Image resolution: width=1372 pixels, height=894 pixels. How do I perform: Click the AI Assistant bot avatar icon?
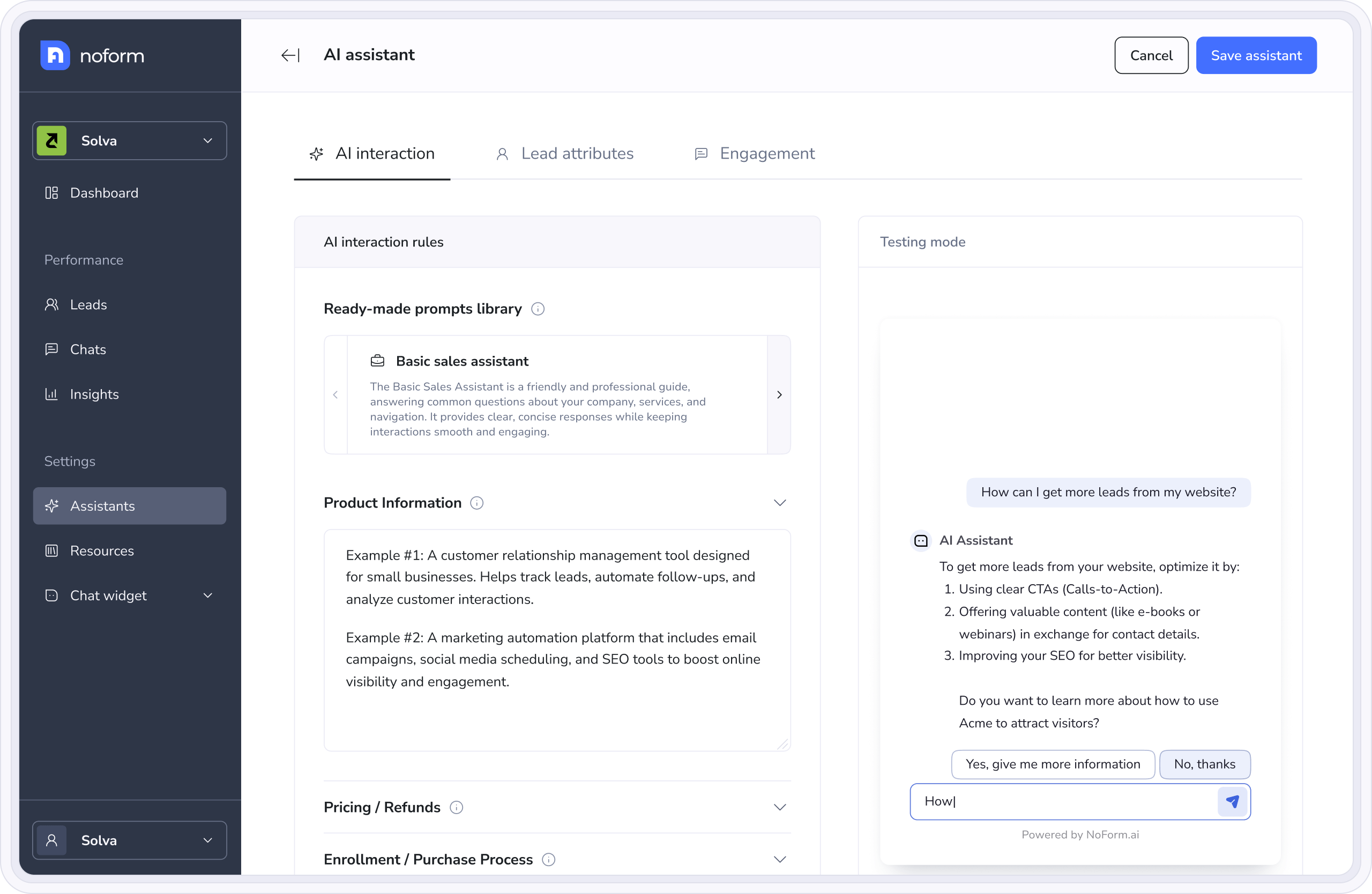921,541
